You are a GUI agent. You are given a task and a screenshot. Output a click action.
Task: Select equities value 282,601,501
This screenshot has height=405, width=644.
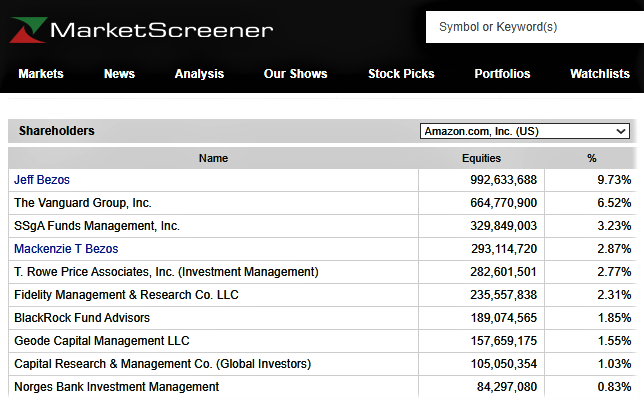tap(504, 272)
